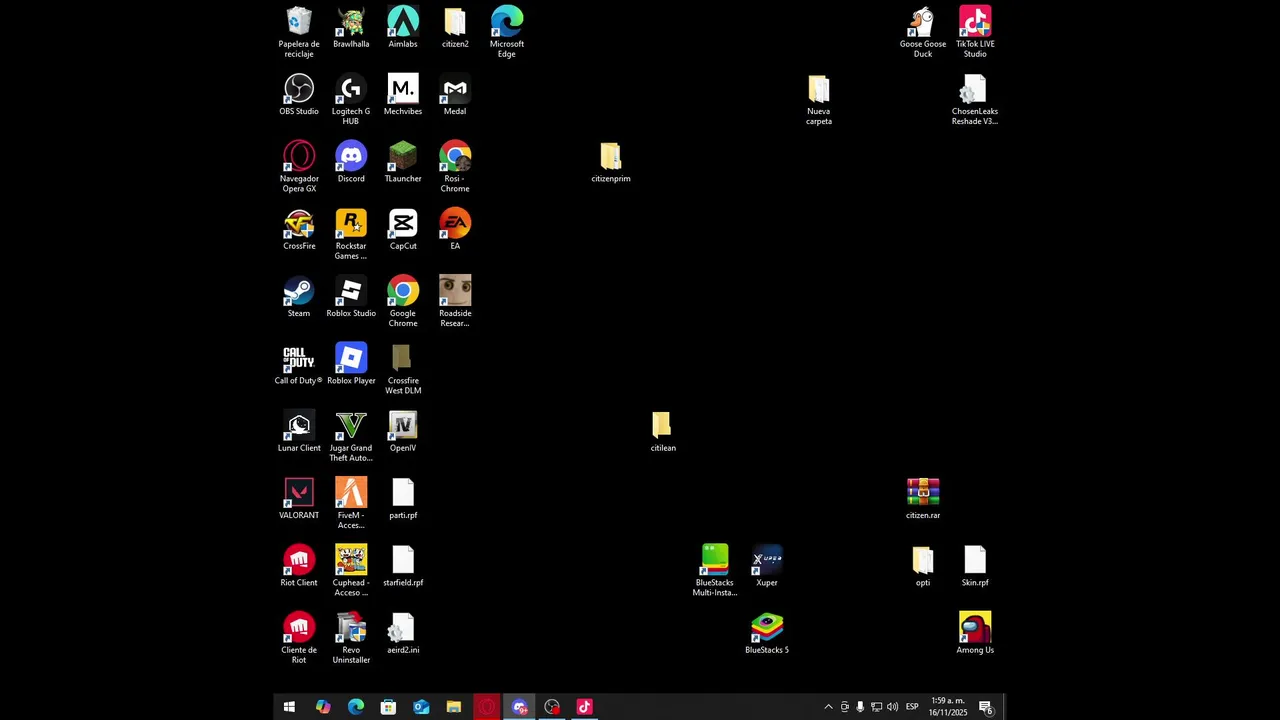Image resolution: width=1280 pixels, height=720 pixels.
Task: Show hidden system tray icons
Action: click(x=828, y=707)
